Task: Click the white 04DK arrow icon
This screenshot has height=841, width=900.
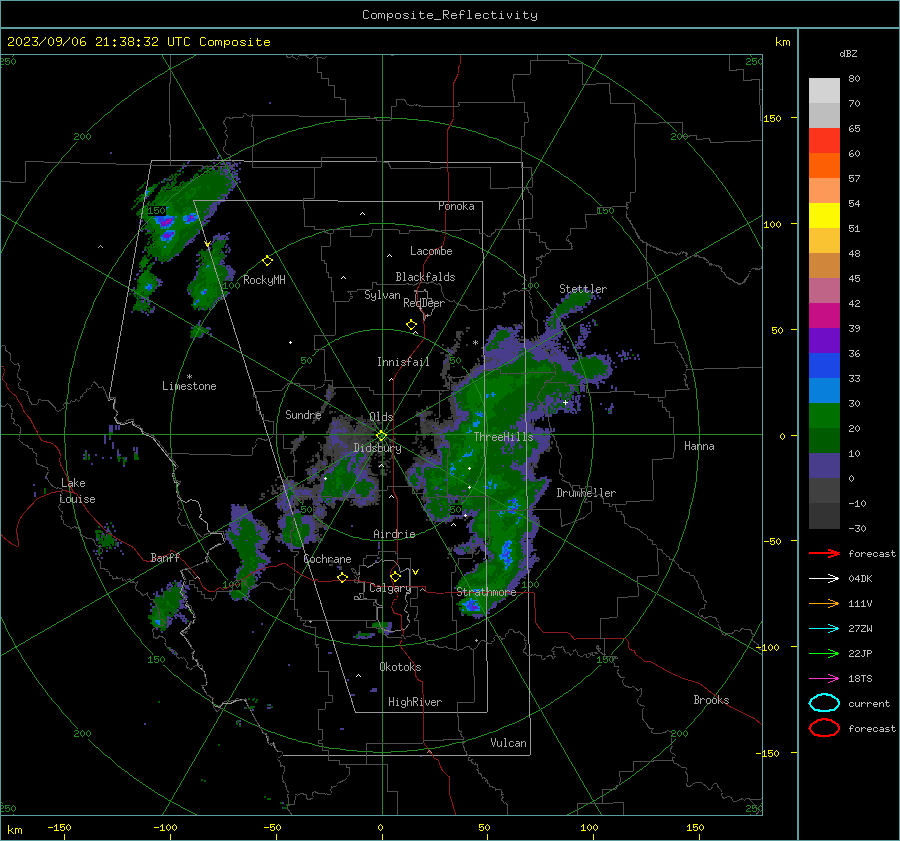Action: click(x=824, y=579)
